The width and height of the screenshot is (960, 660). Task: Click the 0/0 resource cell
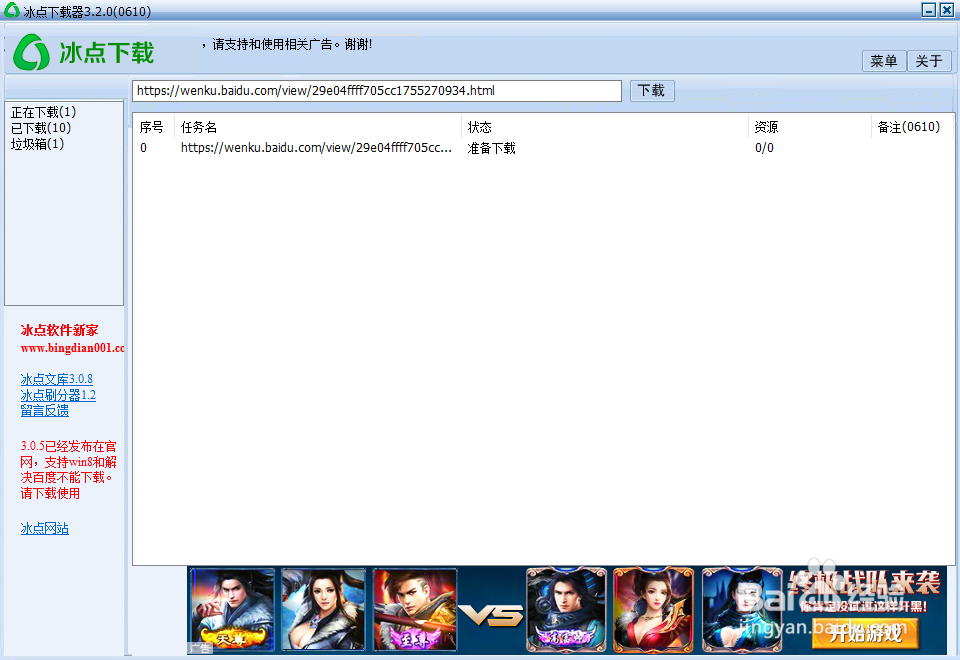764,148
